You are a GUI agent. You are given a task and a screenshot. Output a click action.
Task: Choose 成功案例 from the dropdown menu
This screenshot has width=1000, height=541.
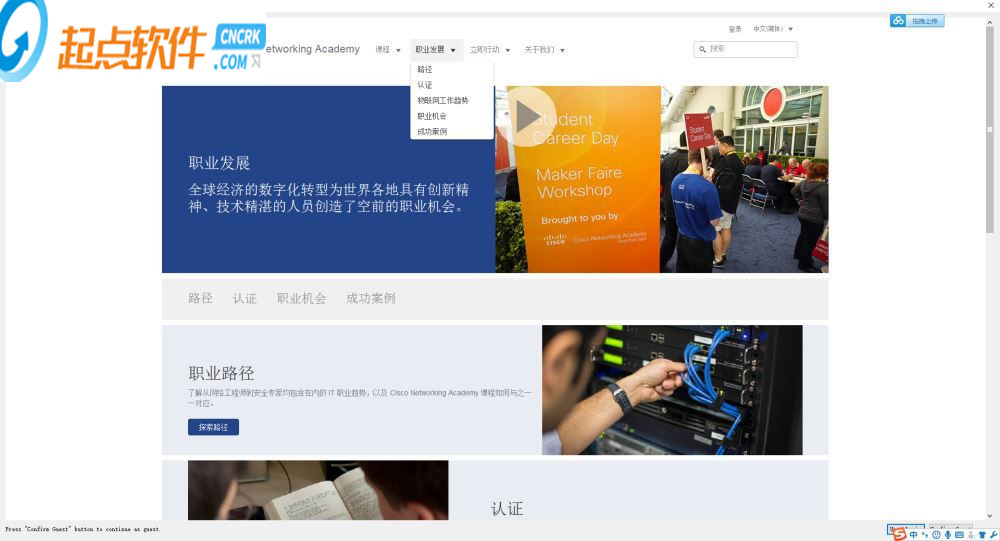[432, 131]
